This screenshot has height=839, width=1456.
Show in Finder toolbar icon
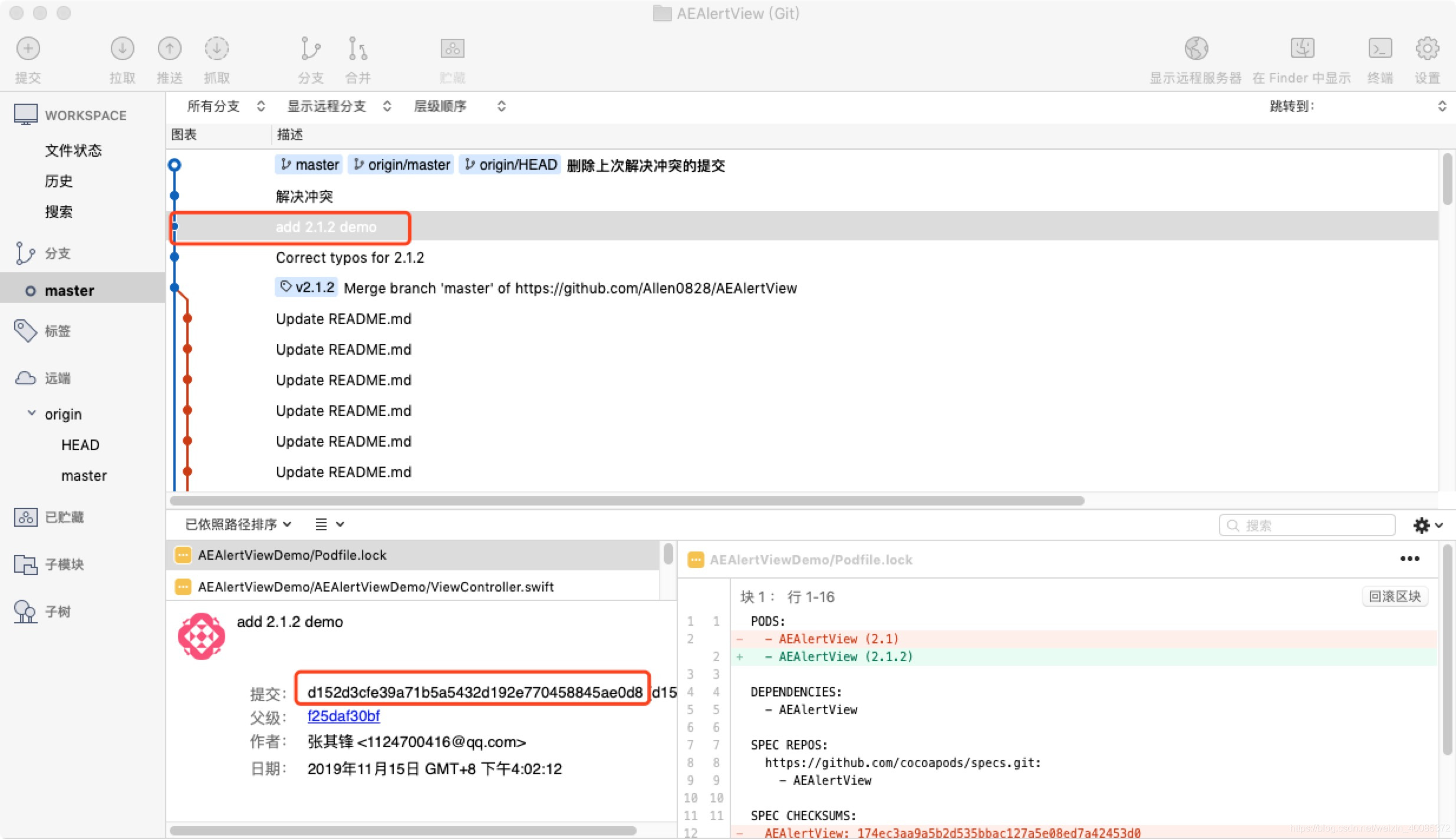coord(1302,49)
